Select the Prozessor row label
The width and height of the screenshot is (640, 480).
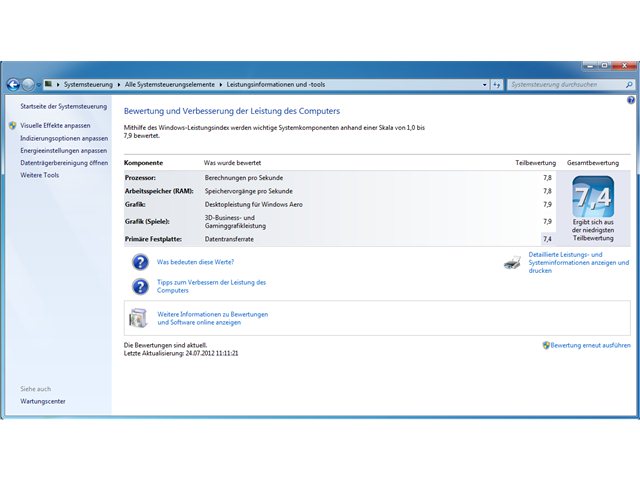[x=140, y=178]
